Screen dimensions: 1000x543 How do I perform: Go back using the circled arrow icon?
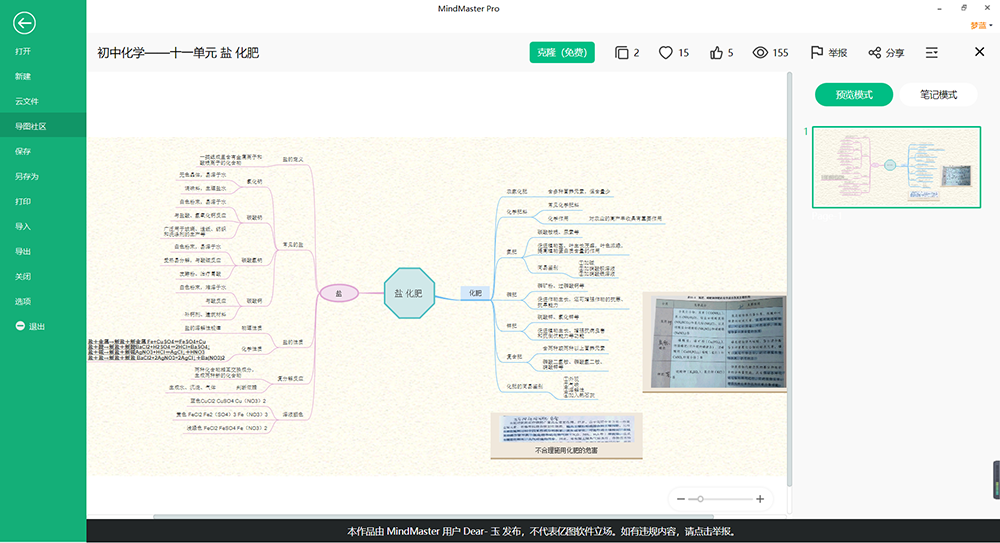24,24
